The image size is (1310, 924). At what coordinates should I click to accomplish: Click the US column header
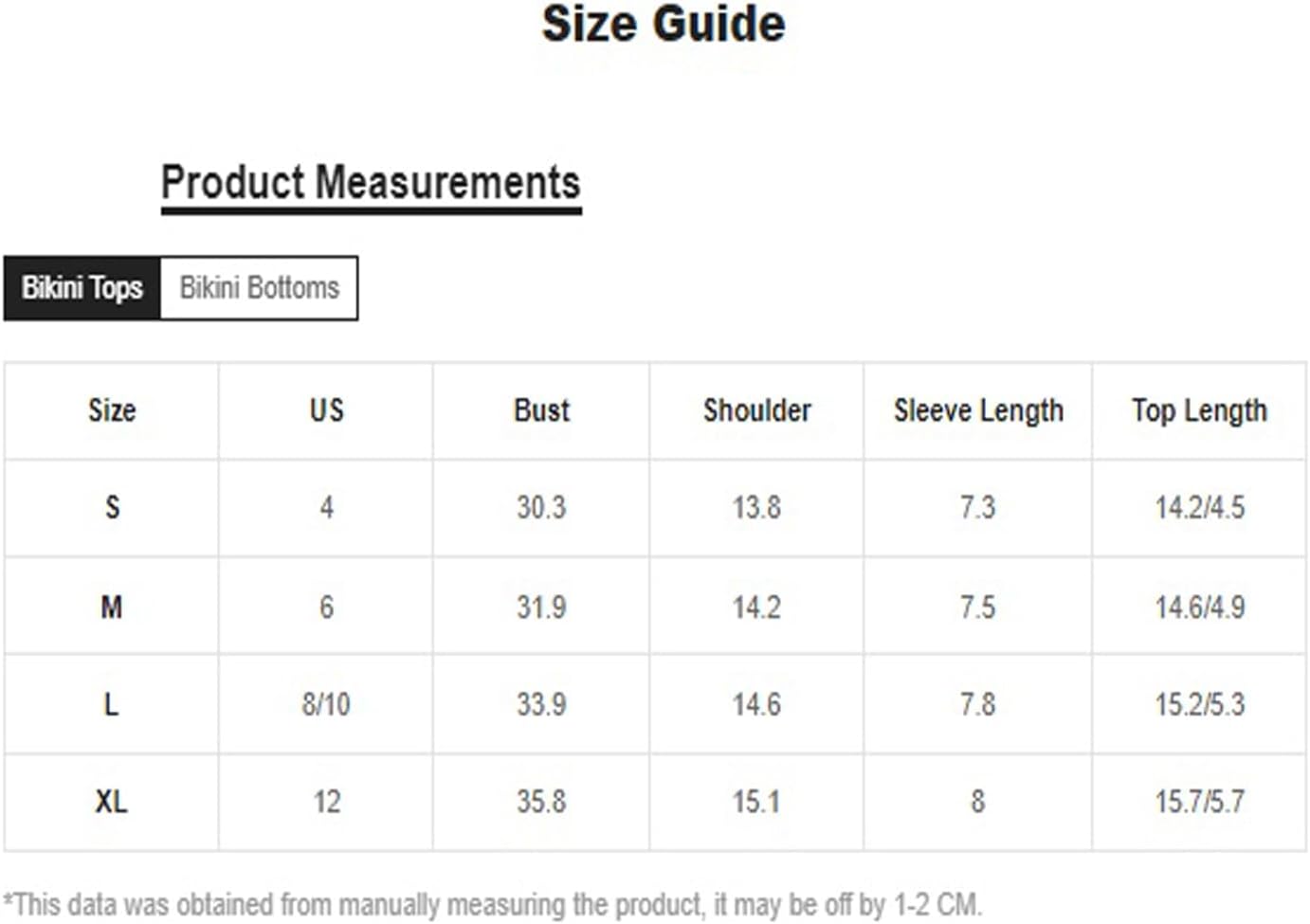pos(326,410)
